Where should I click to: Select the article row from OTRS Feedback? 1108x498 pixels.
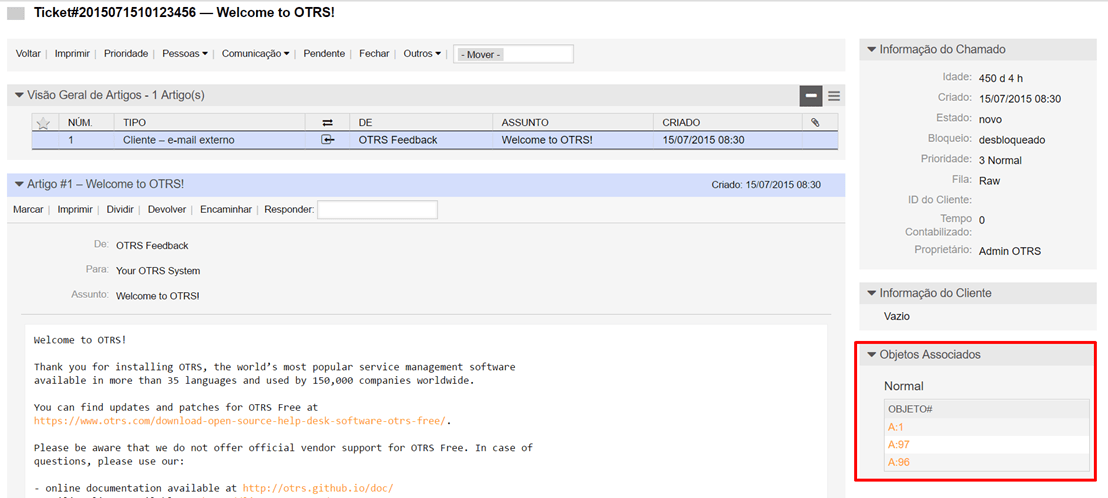[x=397, y=140]
